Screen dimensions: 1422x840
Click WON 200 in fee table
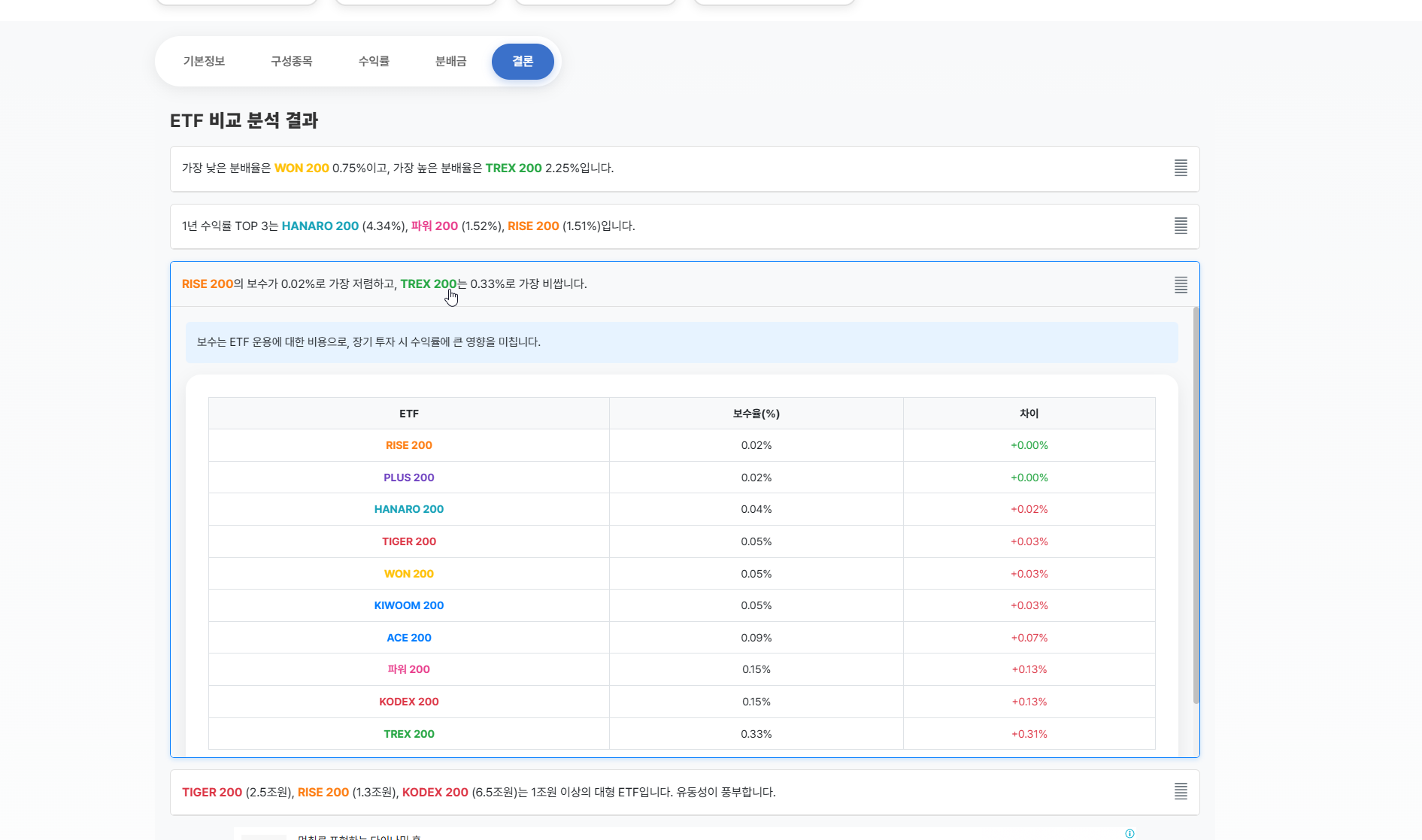(408, 574)
